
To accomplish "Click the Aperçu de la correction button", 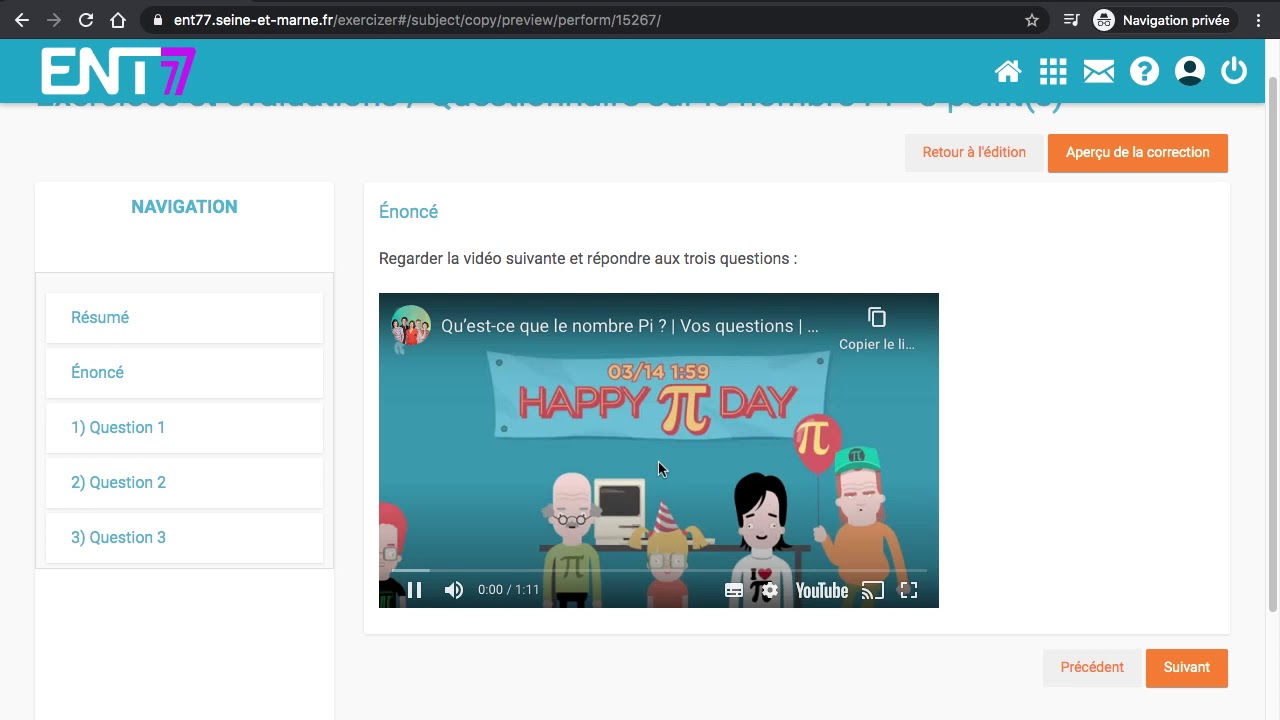I will [x=1137, y=153].
